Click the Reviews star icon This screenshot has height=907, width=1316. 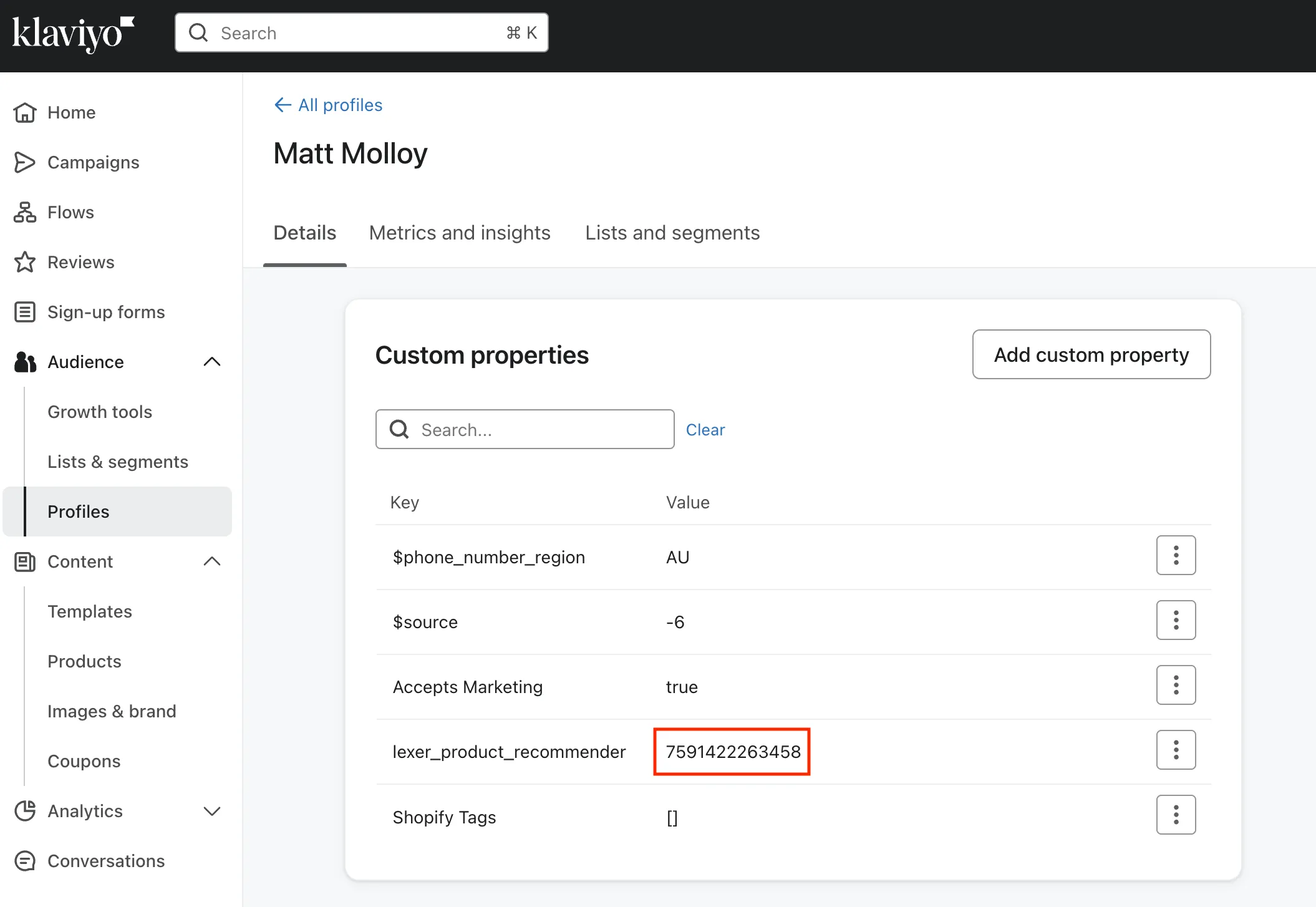pyautogui.click(x=25, y=262)
